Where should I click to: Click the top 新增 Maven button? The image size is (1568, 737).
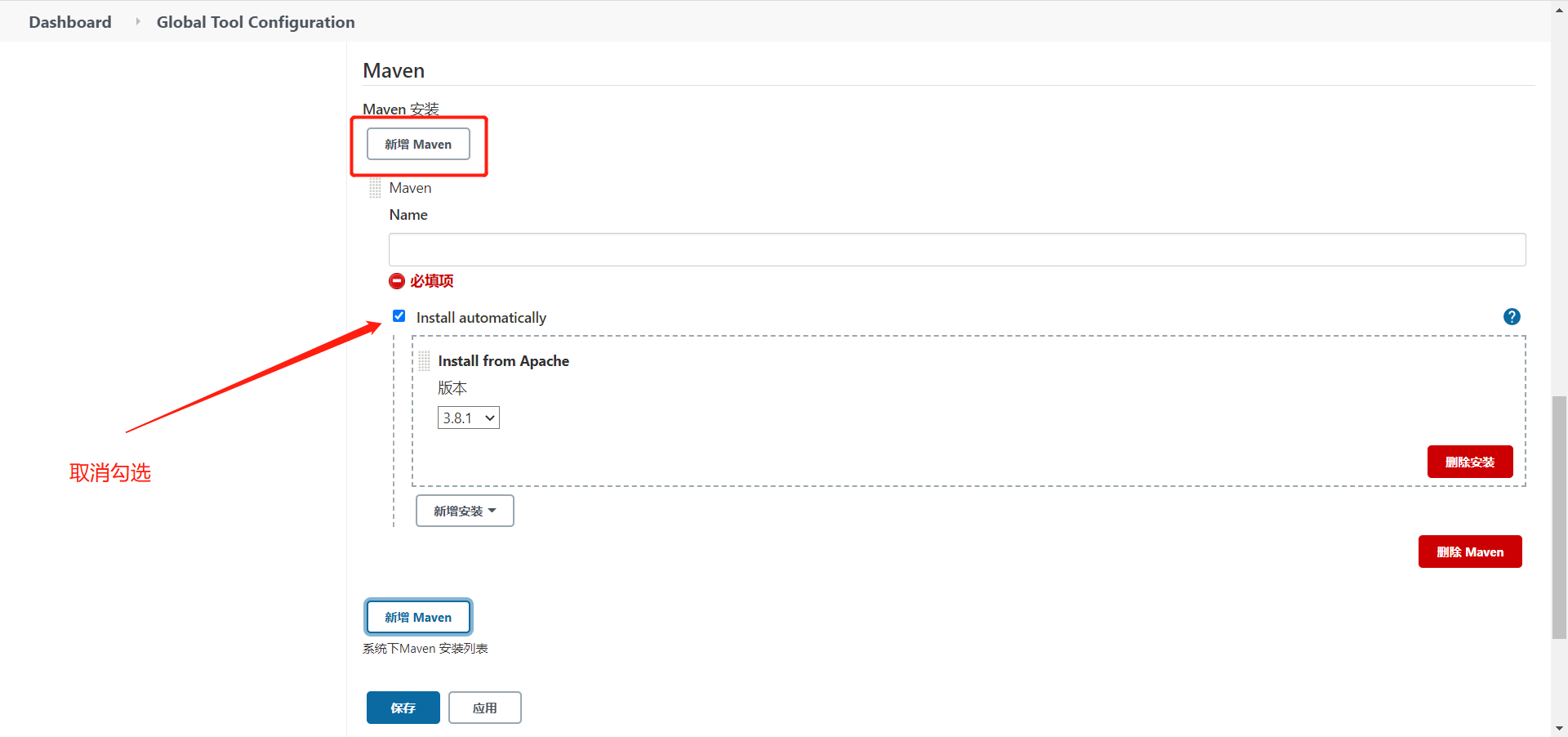(418, 144)
